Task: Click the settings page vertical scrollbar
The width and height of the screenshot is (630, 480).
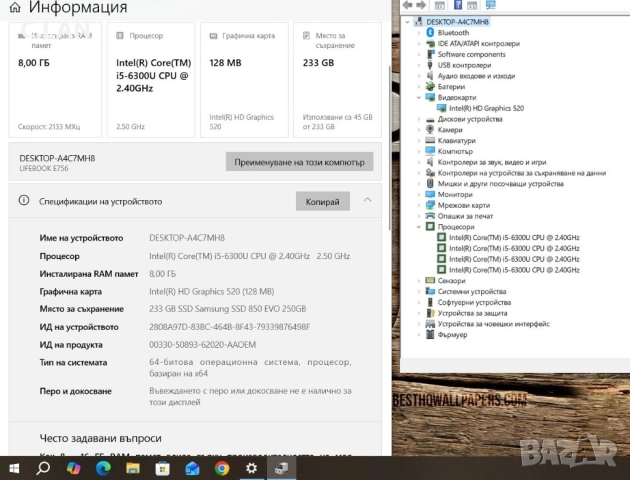Action: (x=389, y=148)
